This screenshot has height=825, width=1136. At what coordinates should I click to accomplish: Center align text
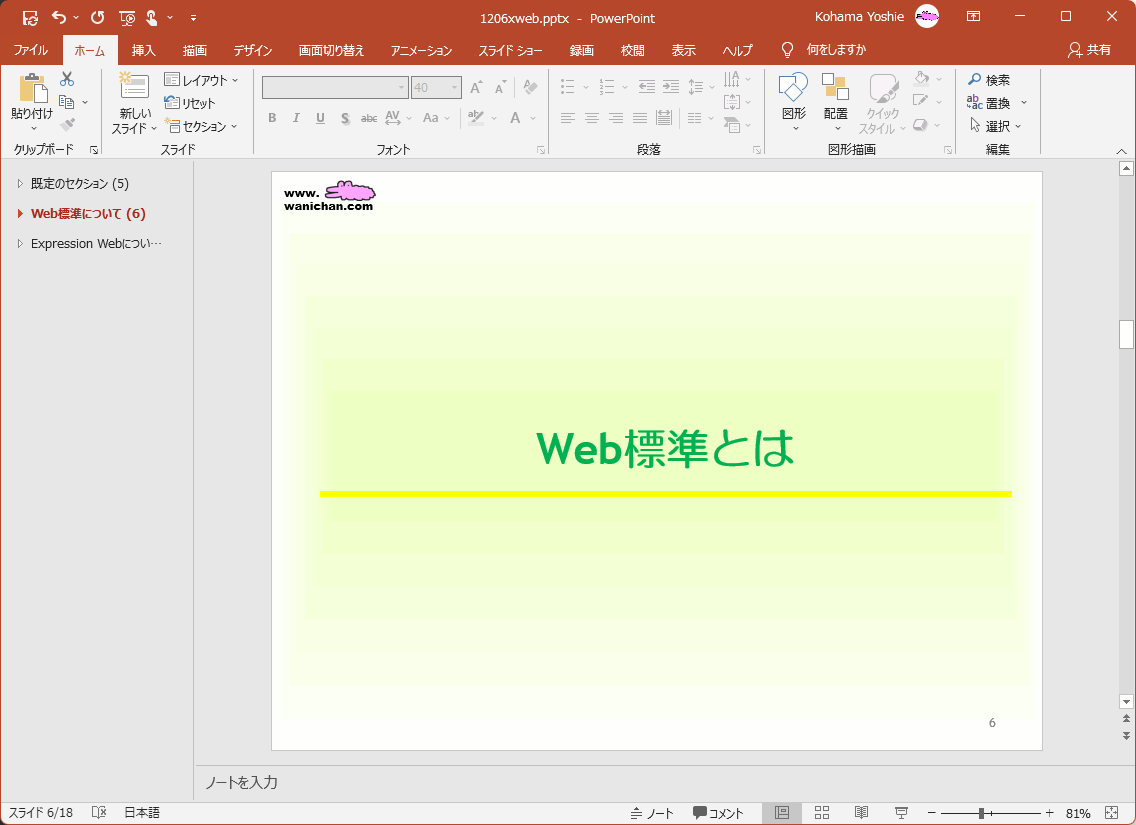592,117
